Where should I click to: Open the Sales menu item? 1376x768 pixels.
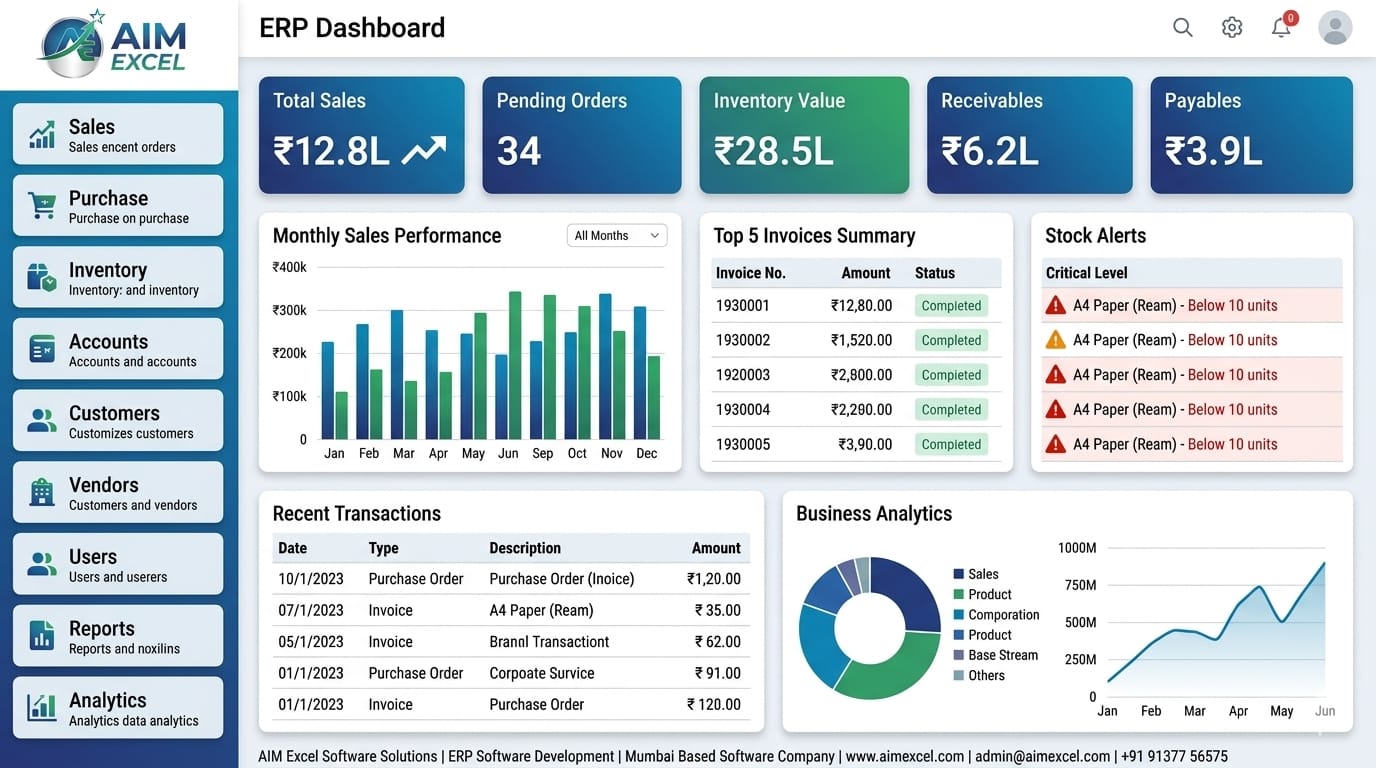[118, 134]
